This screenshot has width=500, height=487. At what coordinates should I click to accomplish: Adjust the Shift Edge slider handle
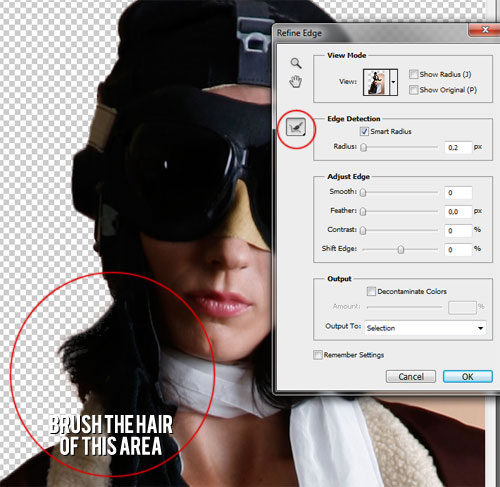(x=401, y=249)
